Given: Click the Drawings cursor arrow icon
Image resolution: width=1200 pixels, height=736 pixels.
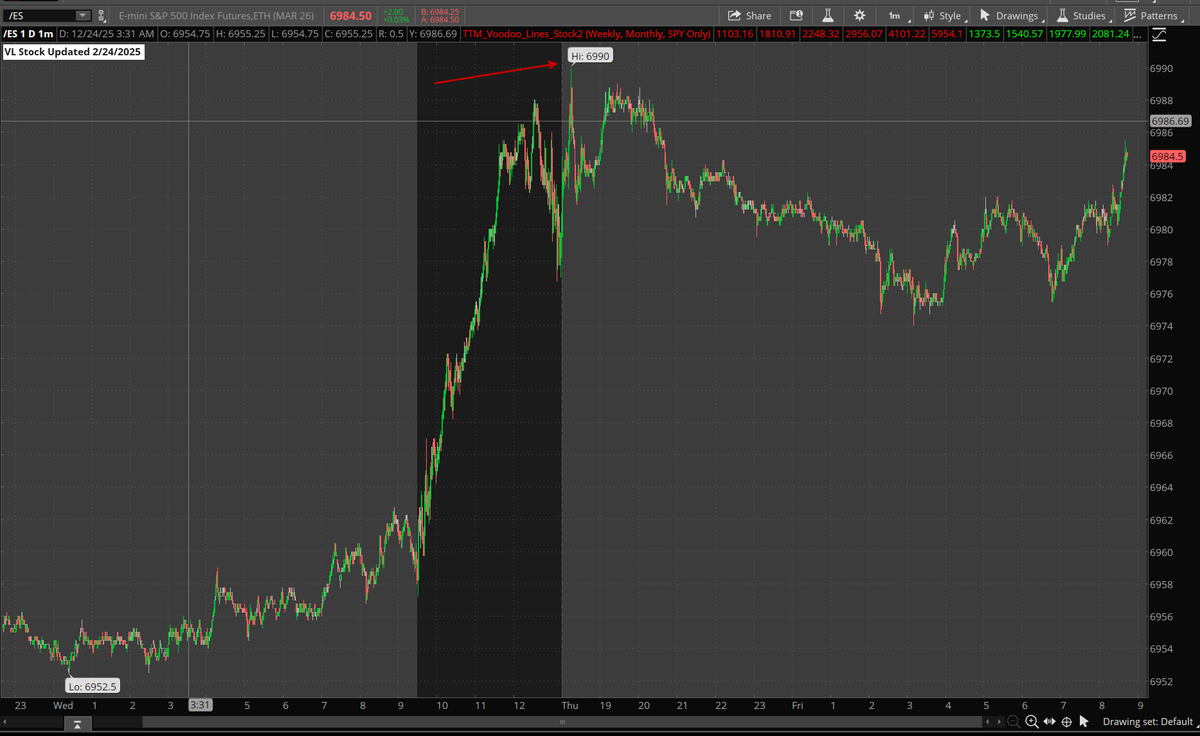Looking at the screenshot, I should click(984, 15).
